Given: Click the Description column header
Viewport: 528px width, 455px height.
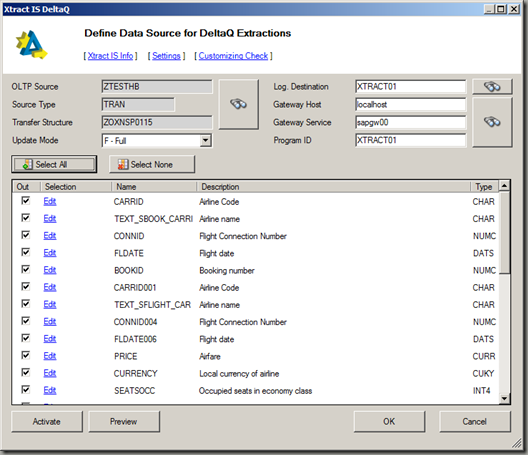Looking at the screenshot, I should [333, 187].
